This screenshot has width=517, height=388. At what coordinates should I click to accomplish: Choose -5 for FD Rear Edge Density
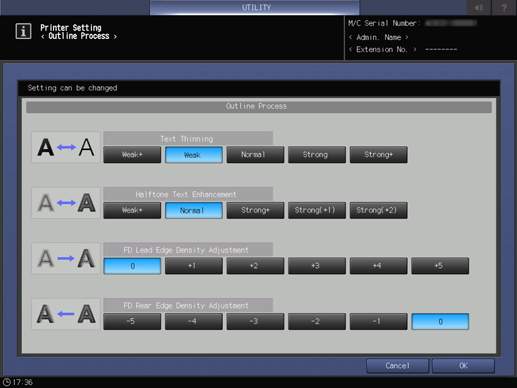[132, 321]
